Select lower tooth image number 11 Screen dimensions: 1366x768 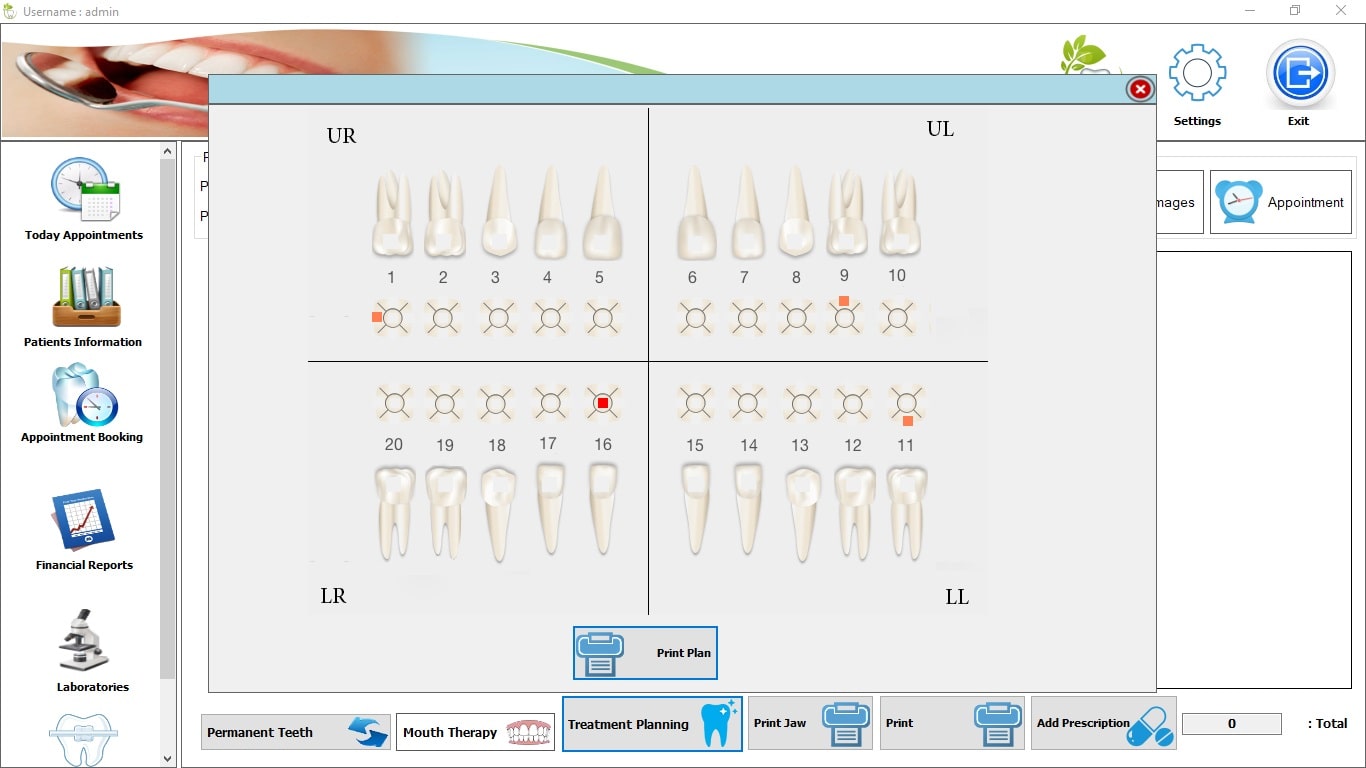(907, 512)
